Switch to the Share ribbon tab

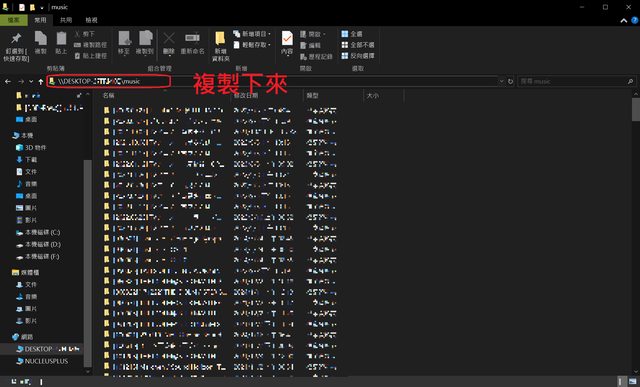[66, 20]
